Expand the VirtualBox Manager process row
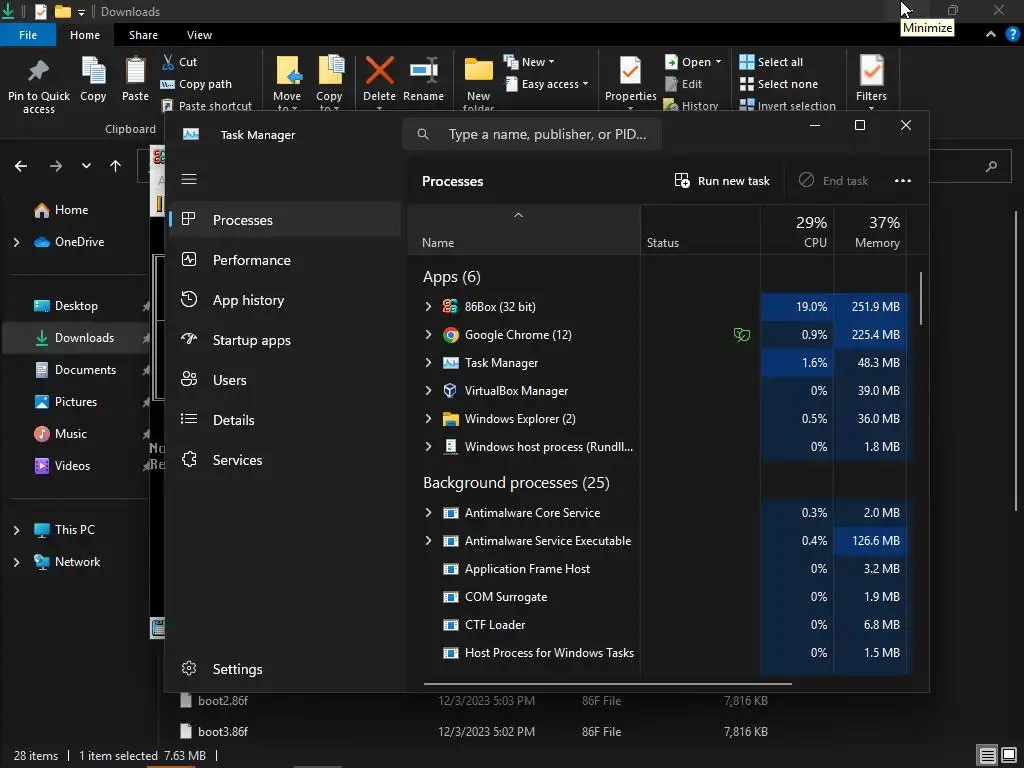1024x768 pixels. pyautogui.click(x=428, y=391)
